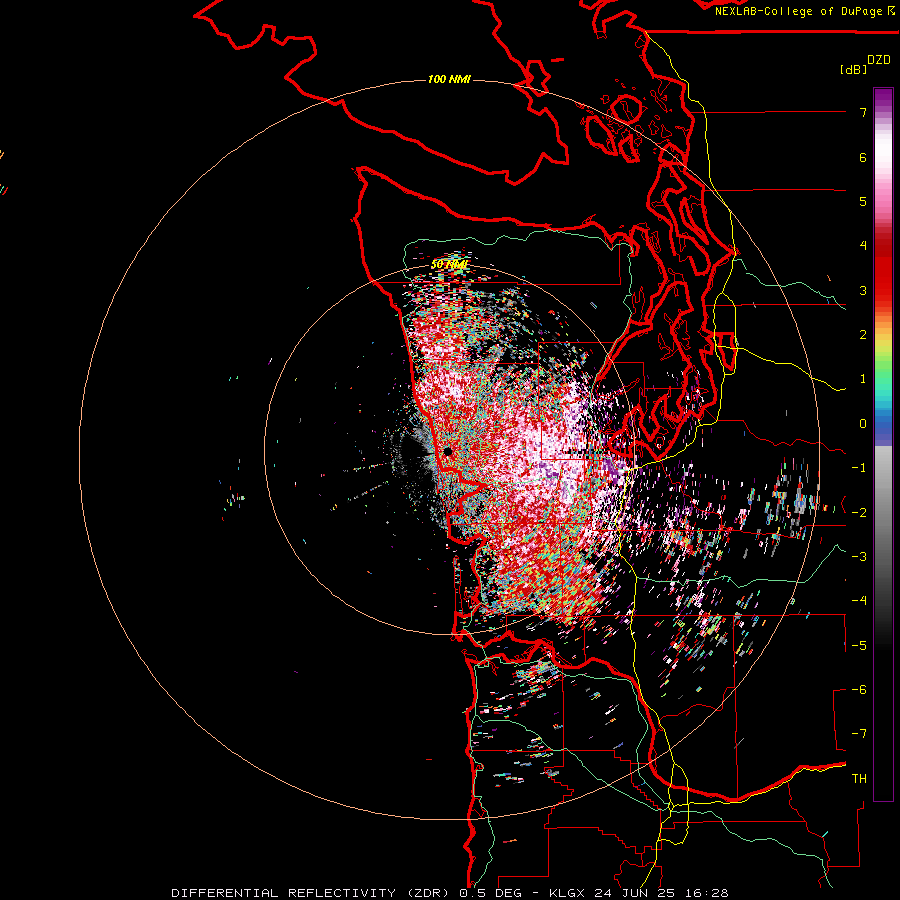Click the DZD legend title
The image size is (900, 900).
click(x=879, y=60)
